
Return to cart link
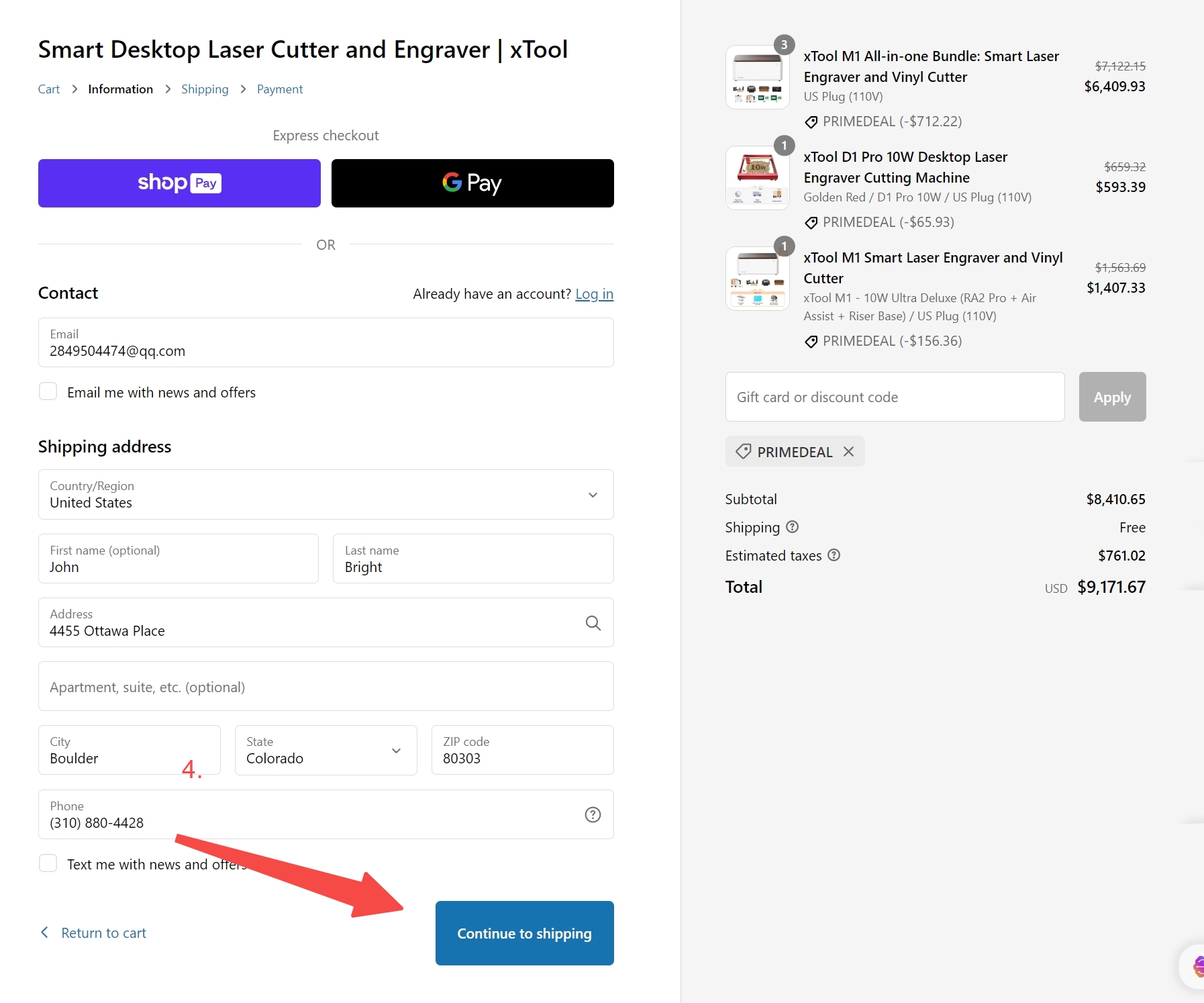104,933
